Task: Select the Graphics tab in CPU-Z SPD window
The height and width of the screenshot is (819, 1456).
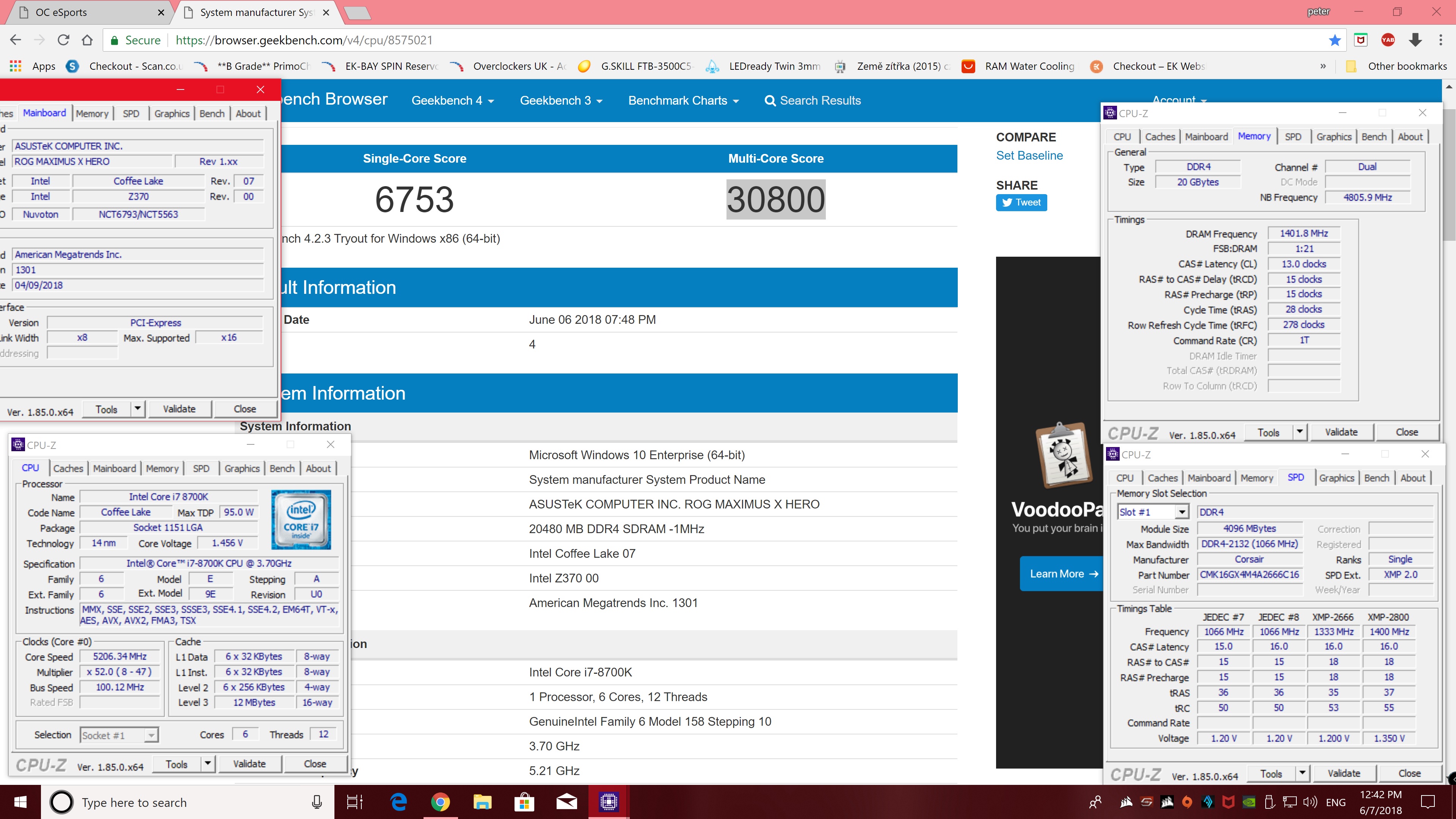Action: (1336, 478)
